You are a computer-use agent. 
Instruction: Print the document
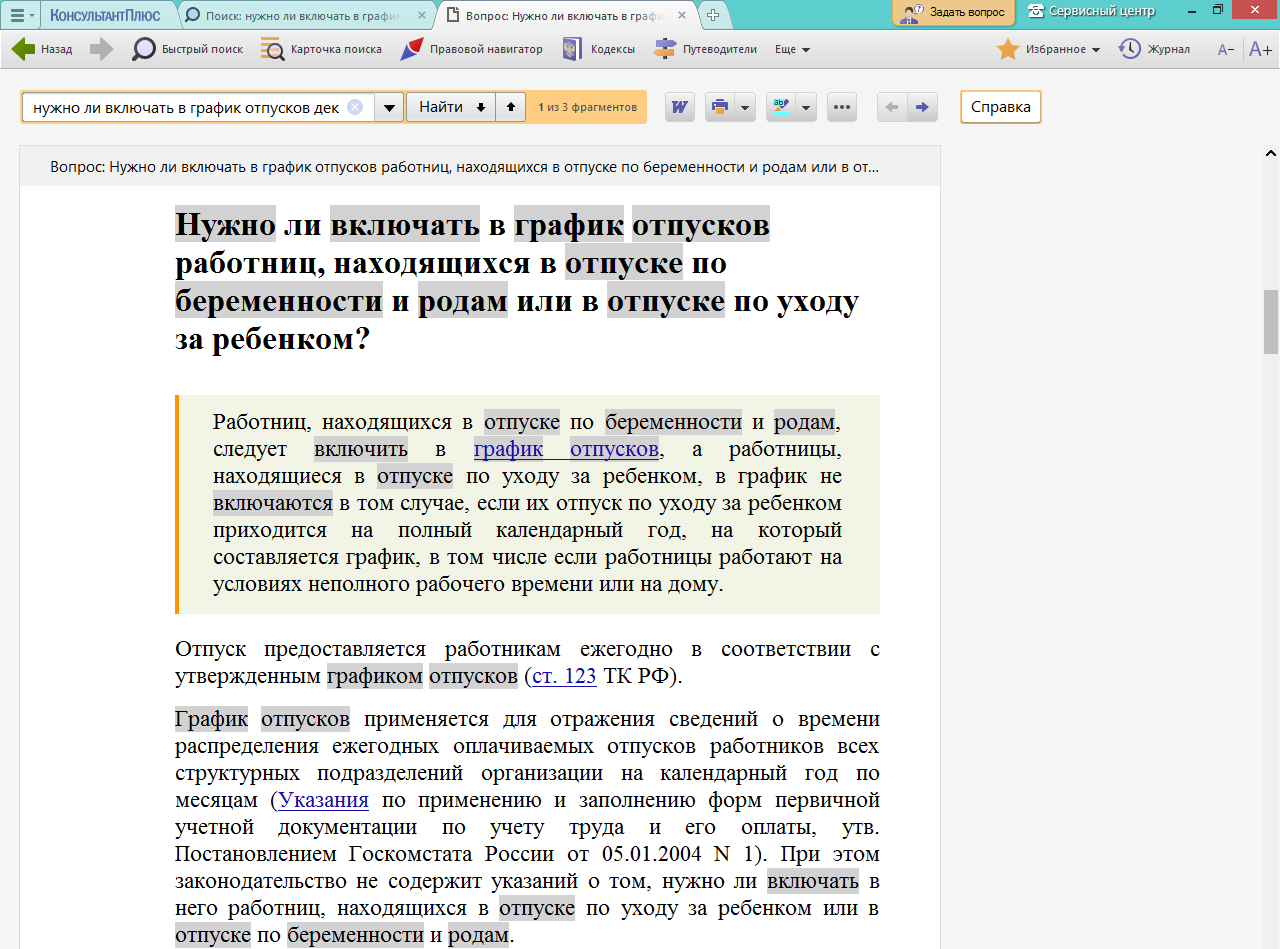pos(719,107)
